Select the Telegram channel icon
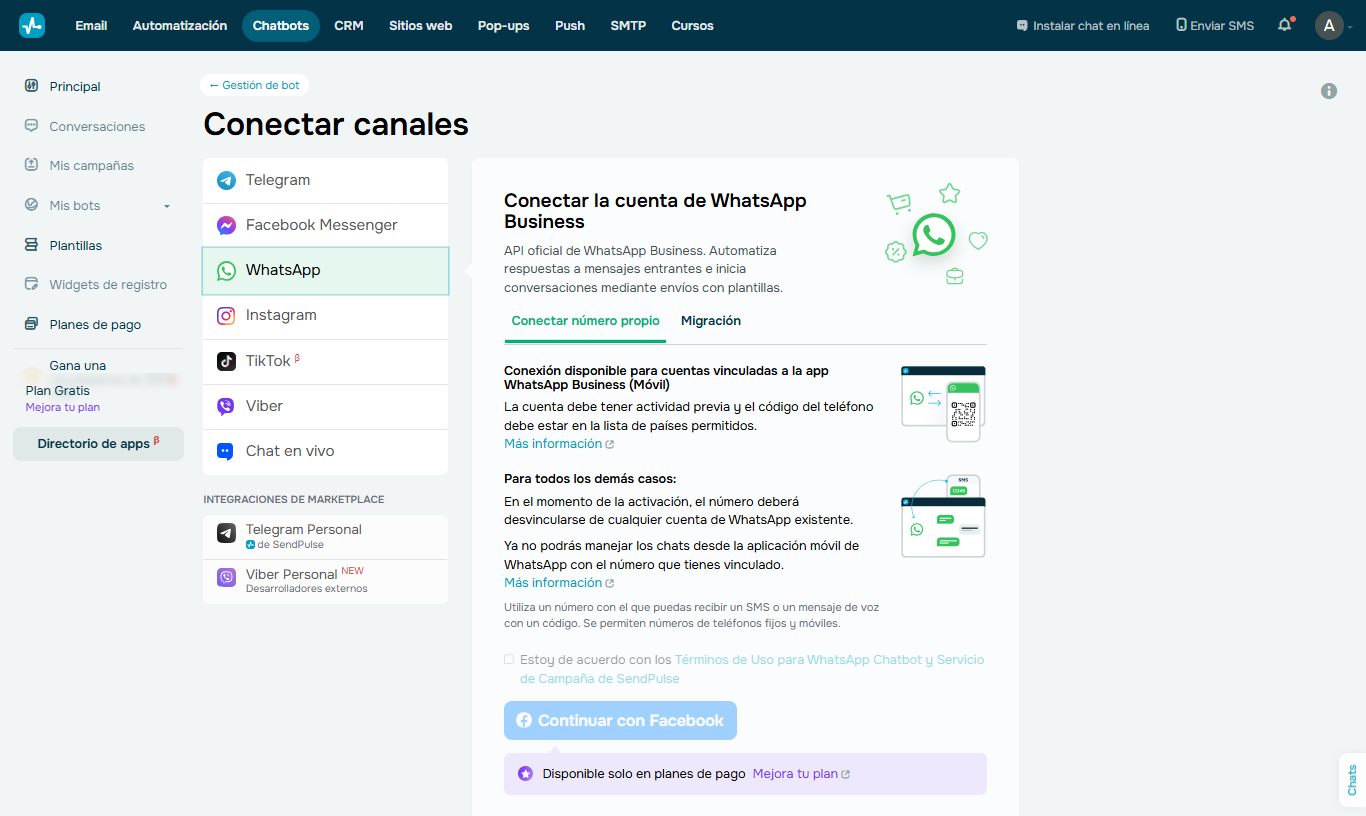Viewport: 1366px width, 816px height. click(x=226, y=180)
